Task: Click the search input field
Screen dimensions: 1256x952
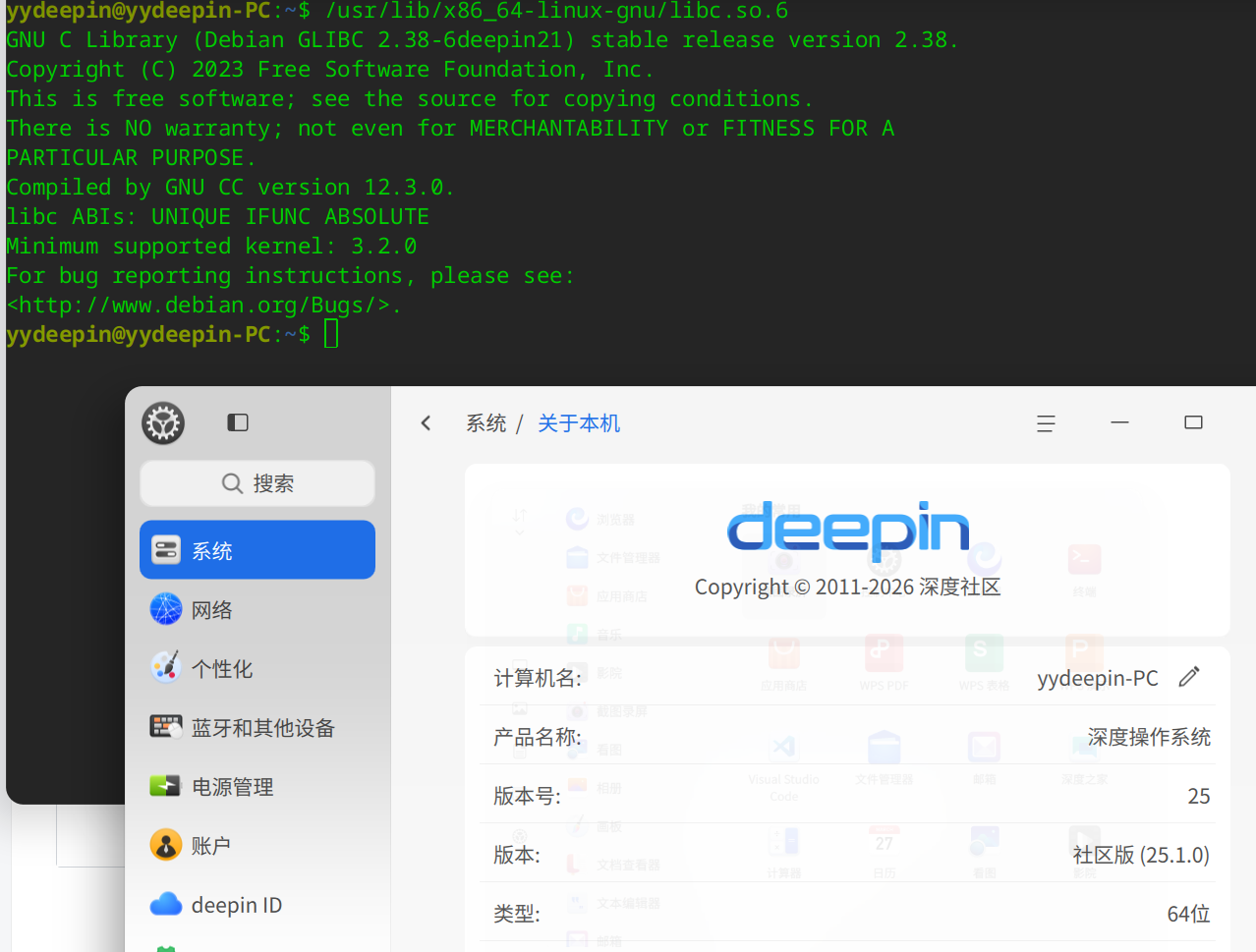Action: click(x=257, y=483)
